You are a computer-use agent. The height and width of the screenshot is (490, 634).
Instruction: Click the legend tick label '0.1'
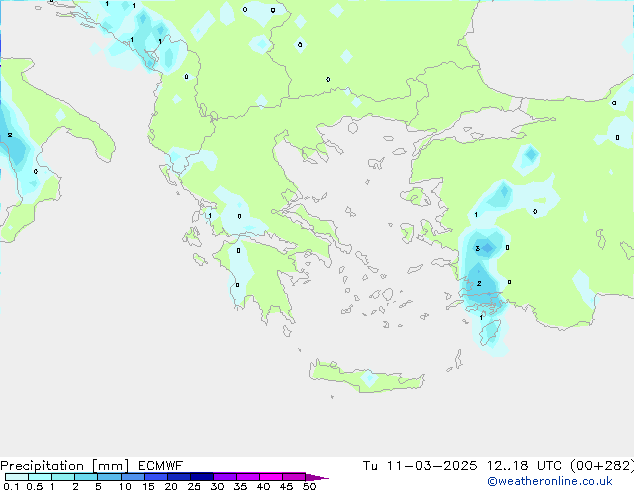pos(11,486)
